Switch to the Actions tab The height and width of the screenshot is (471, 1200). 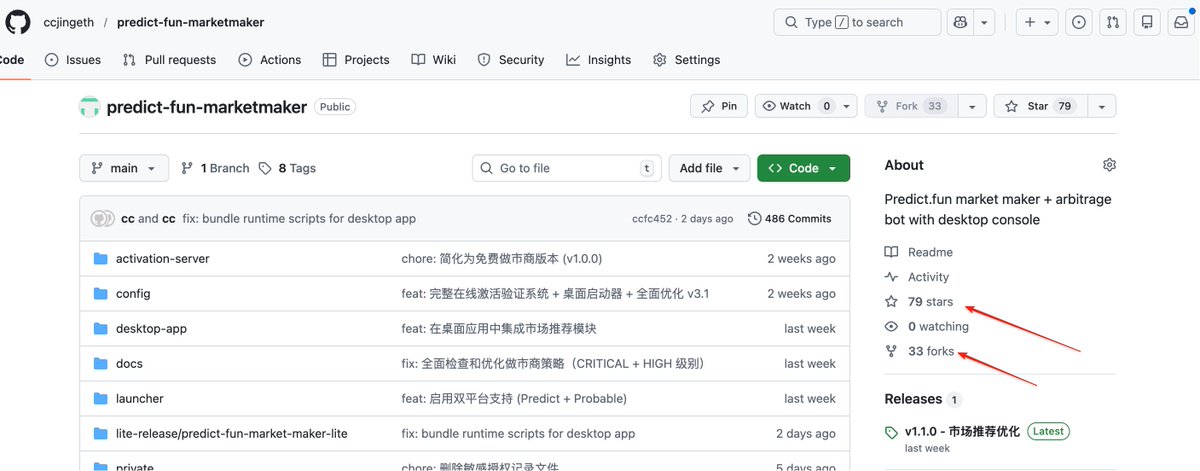pyautogui.click(x=269, y=60)
